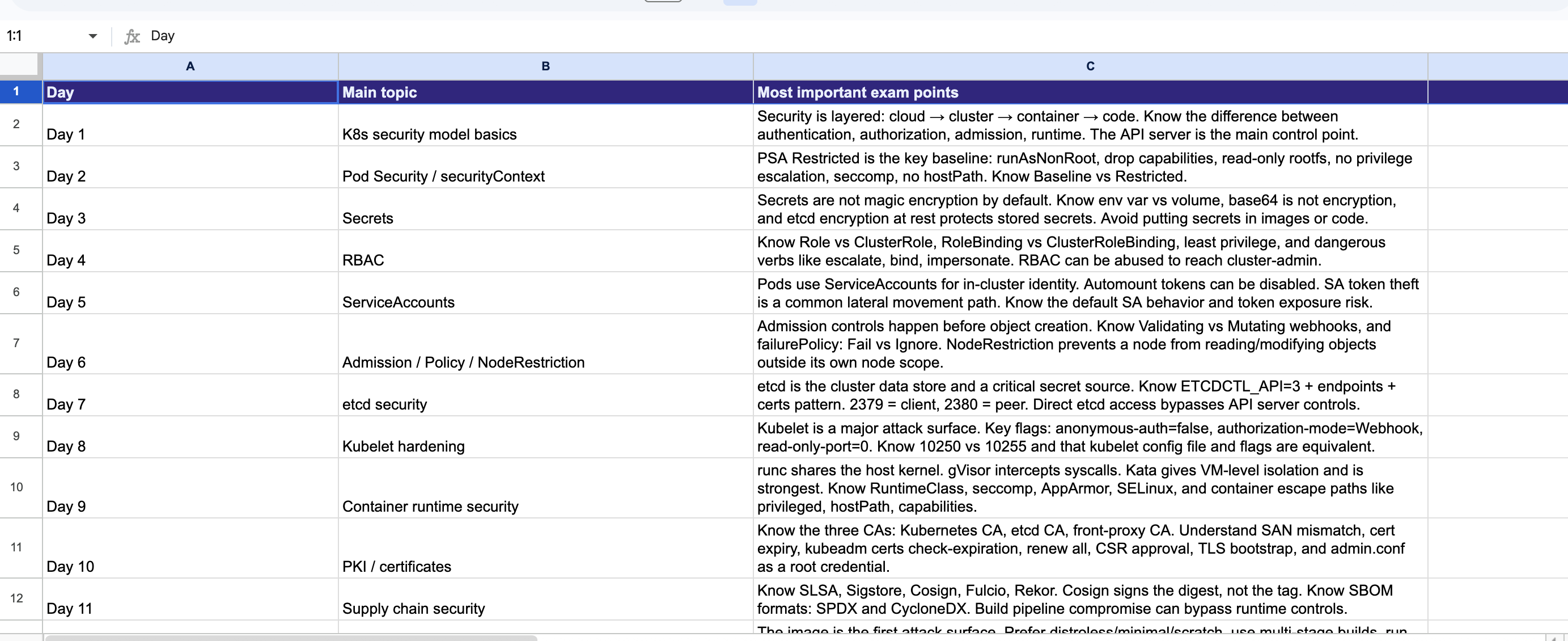
Task: Select row 7 header
Action: click(x=21, y=344)
